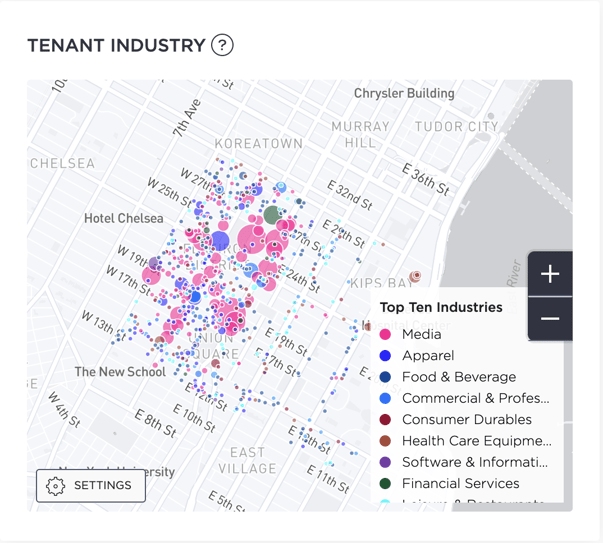The height and width of the screenshot is (543, 603).
Task: Select the Food & Beverage legend swatch
Action: (x=385, y=377)
